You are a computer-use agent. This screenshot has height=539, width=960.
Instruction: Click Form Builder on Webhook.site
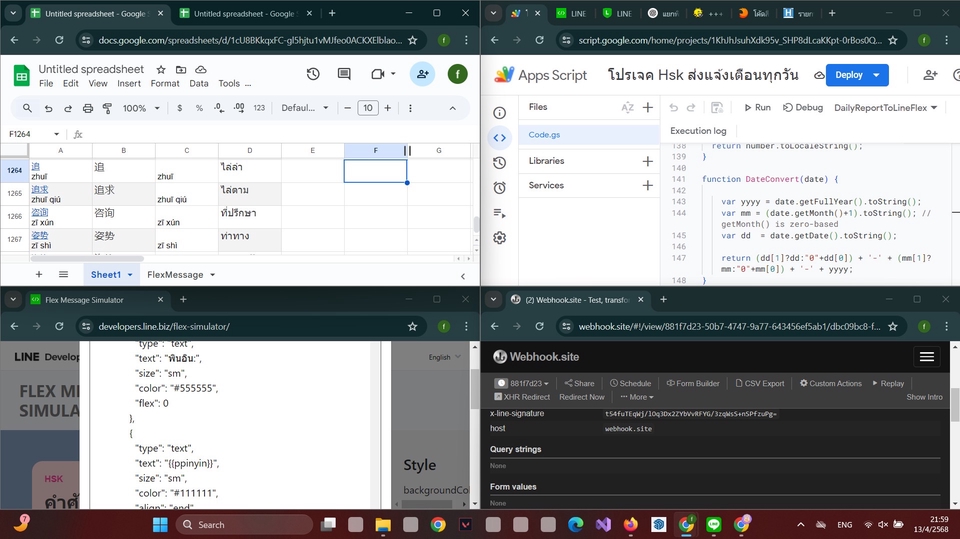click(692, 383)
